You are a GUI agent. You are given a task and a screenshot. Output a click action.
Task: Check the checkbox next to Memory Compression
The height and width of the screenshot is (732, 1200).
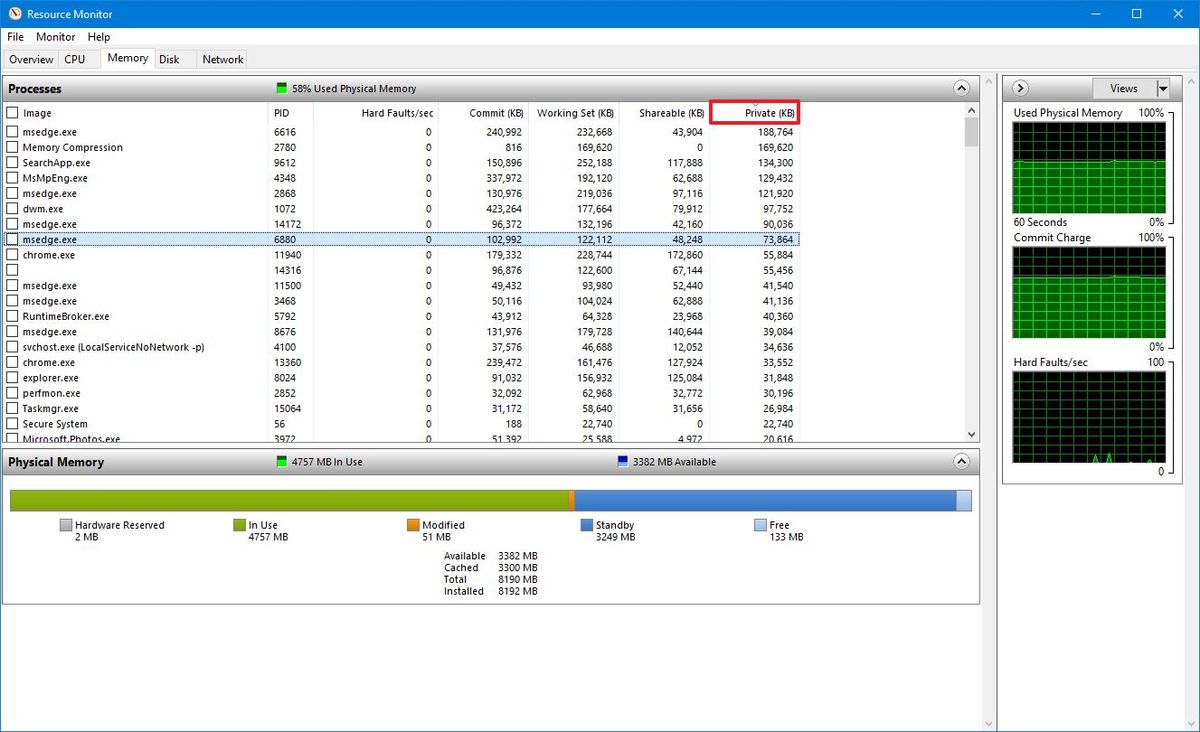(12, 147)
